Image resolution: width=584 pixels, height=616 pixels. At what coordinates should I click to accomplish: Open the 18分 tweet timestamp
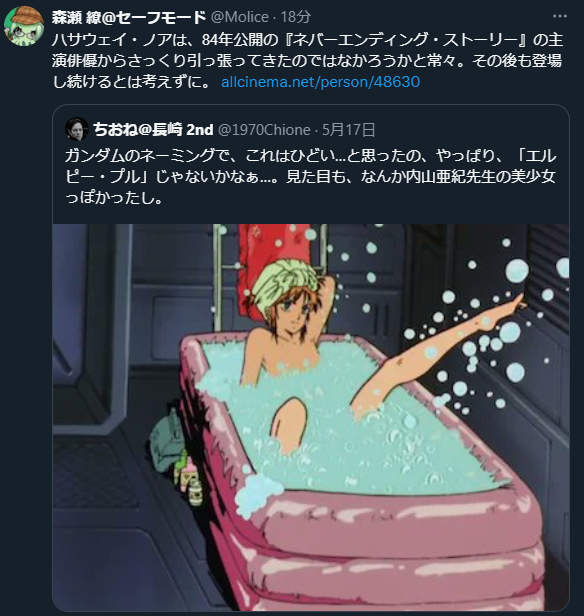(x=296, y=17)
